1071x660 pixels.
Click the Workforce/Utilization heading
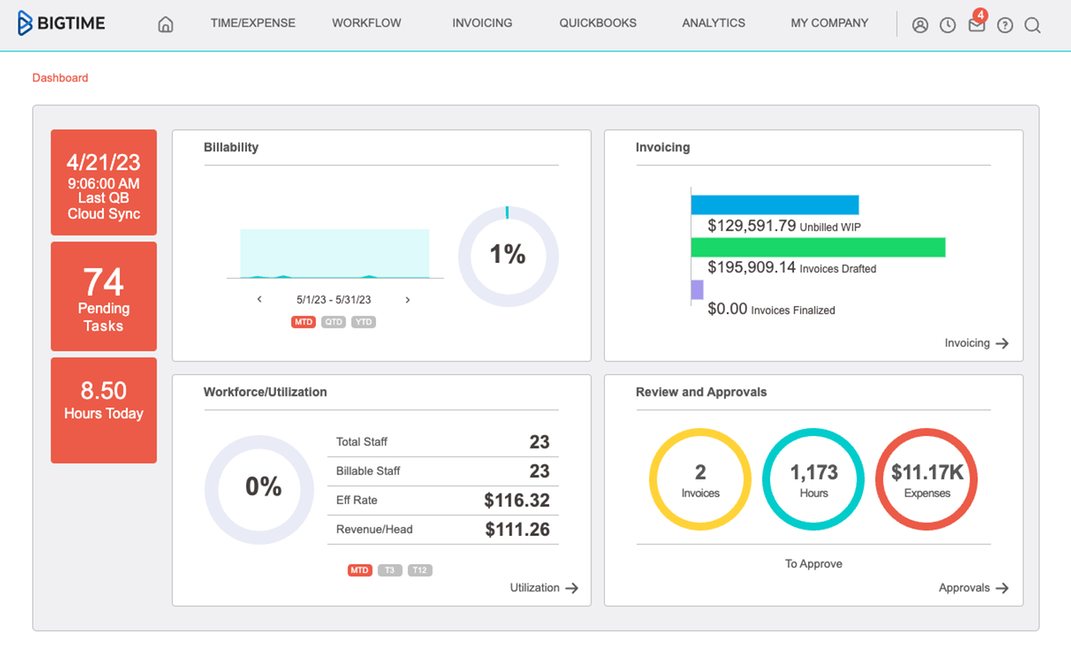[x=265, y=392]
